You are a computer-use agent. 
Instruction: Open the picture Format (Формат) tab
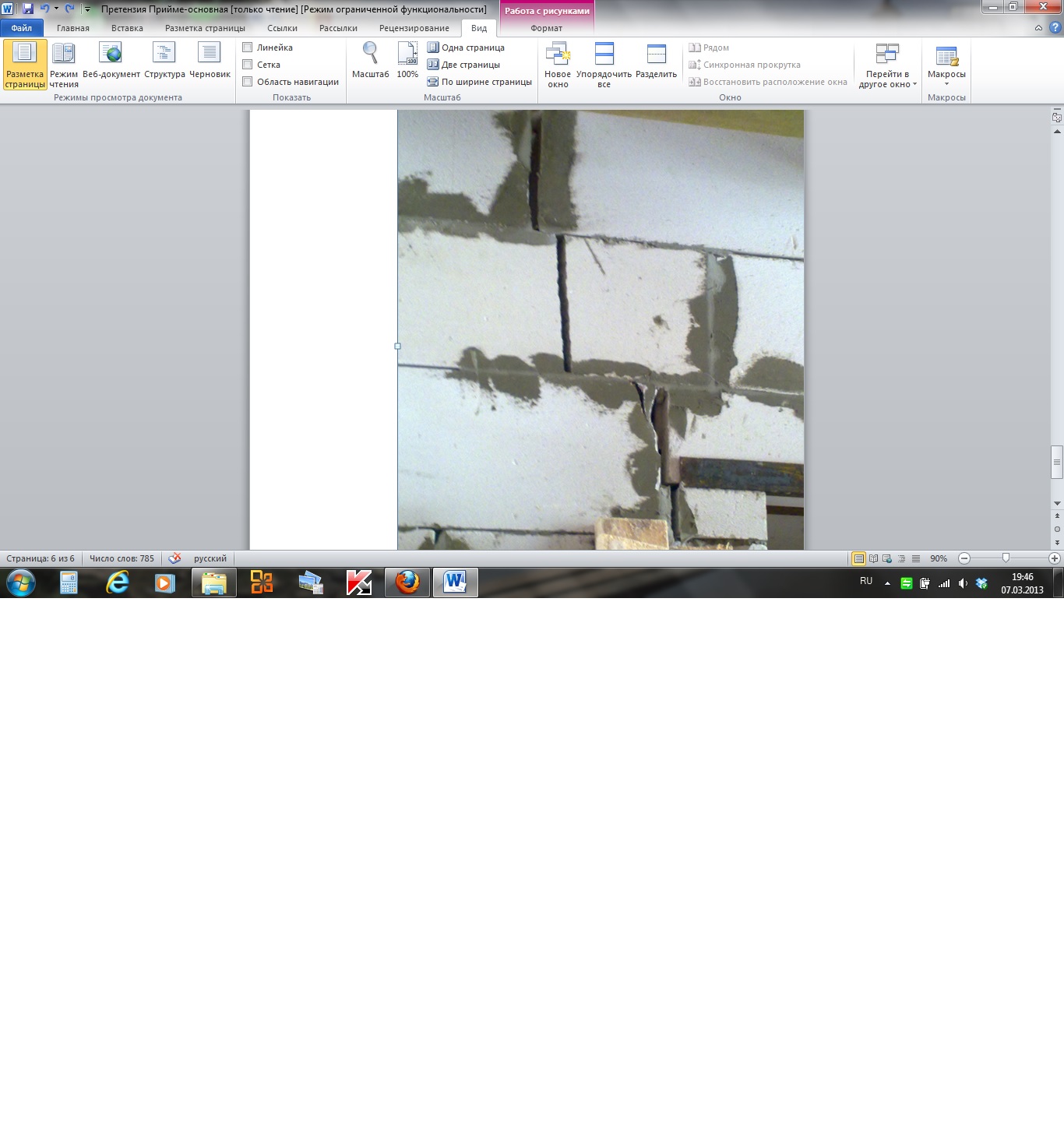pyautogui.click(x=546, y=28)
